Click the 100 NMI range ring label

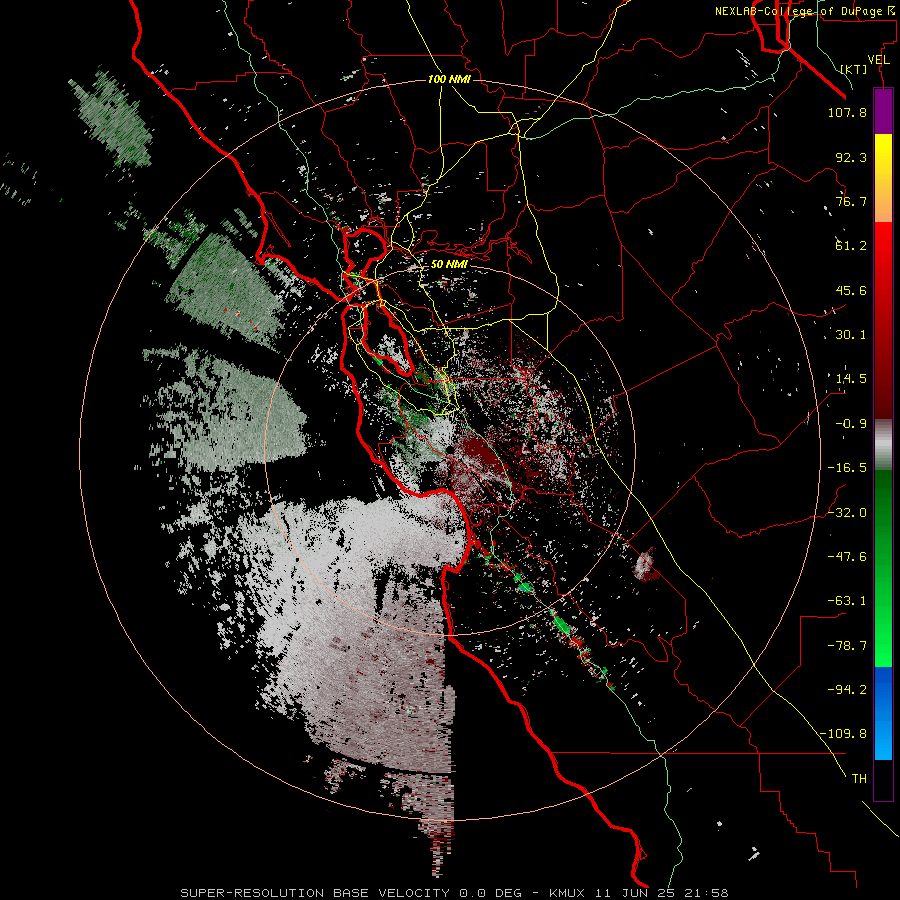click(x=449, y=79)
